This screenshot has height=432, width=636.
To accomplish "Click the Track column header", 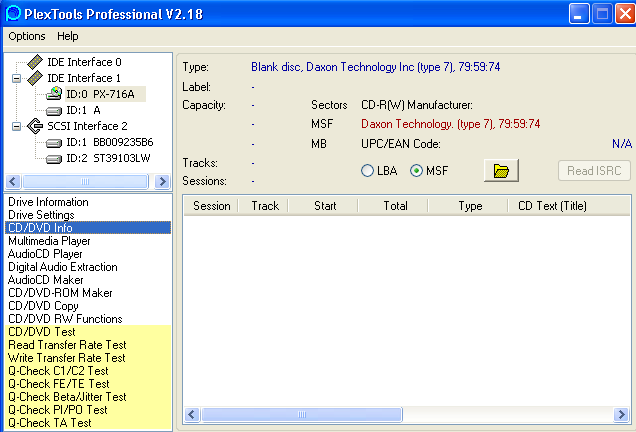I will pos(264,206).
